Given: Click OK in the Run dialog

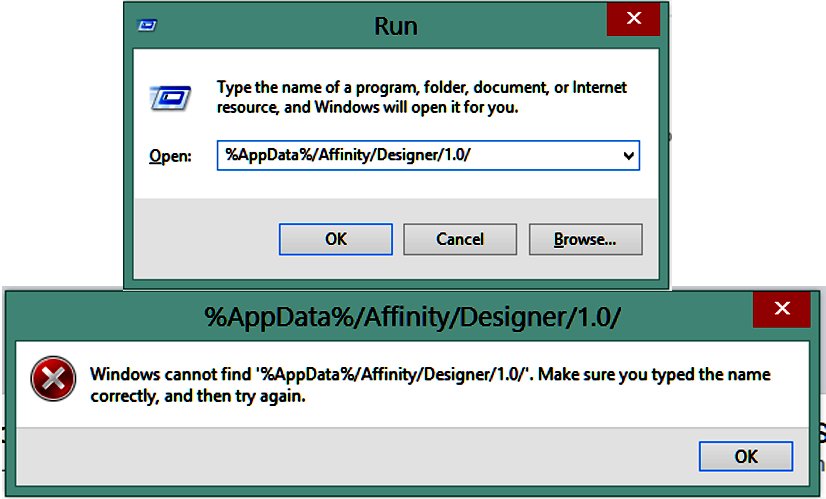Looking at the screenshot, I should pos(336,239).
